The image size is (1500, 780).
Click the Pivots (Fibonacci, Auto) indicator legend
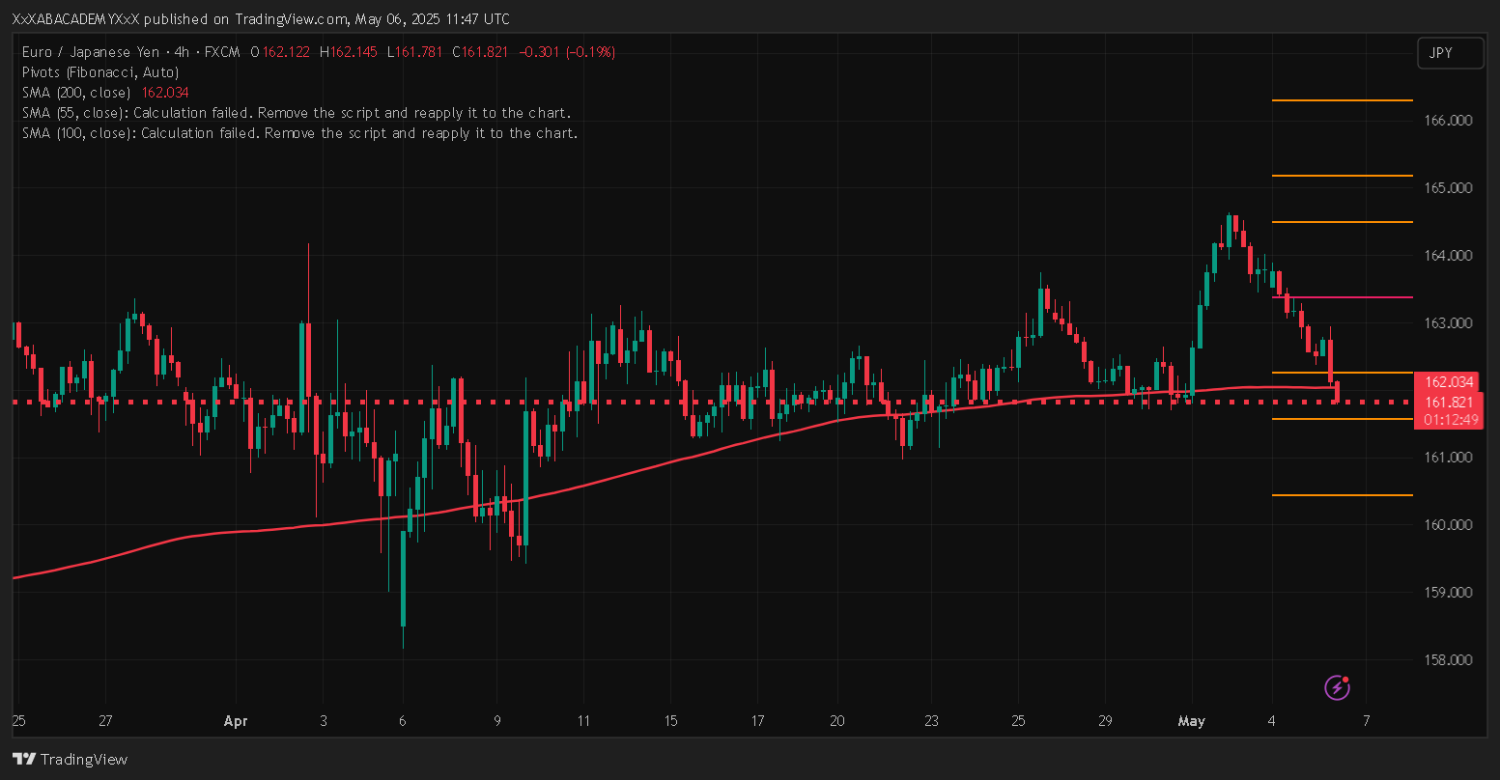tap(100, 72)
